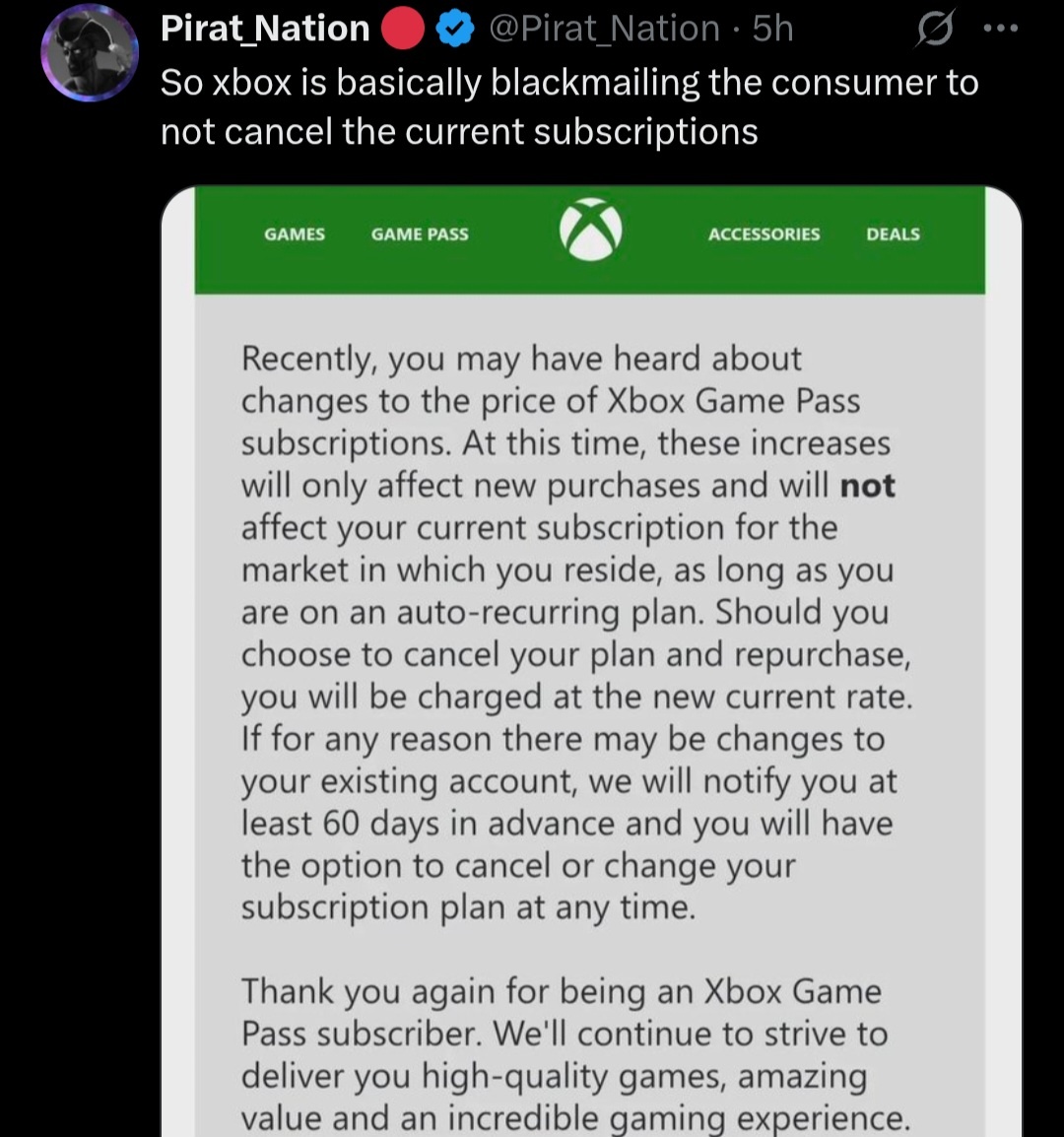Click the 'Thank you again' closing paragraph
This screenshot has height=1137, width=1064.
pyautogui.click(x=575, y=1053)
